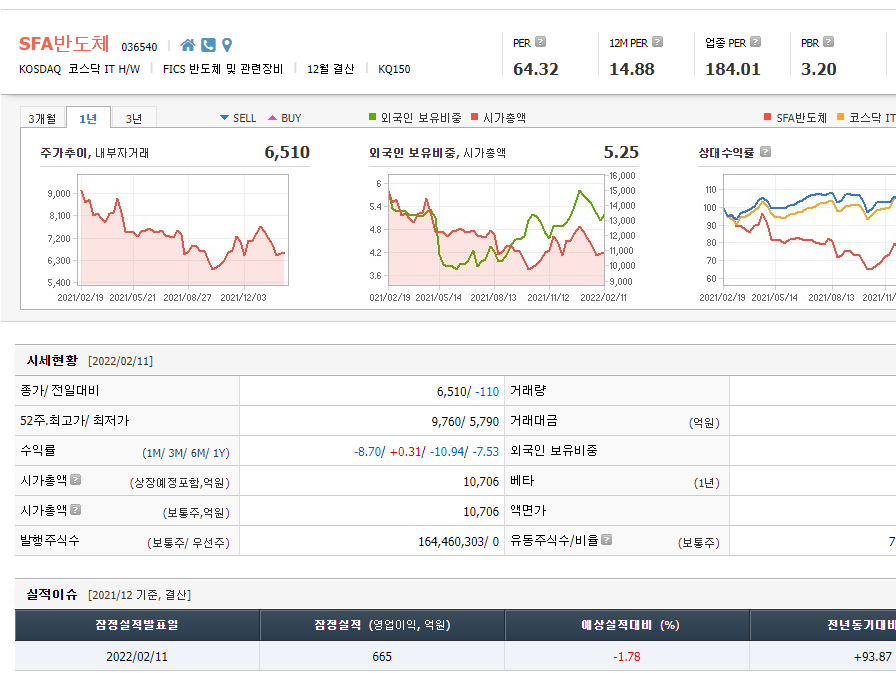Open help icon beside 시가총액 상장예정포함 row
The height and width of the screenshot is (673, 896).
point(75,479)
